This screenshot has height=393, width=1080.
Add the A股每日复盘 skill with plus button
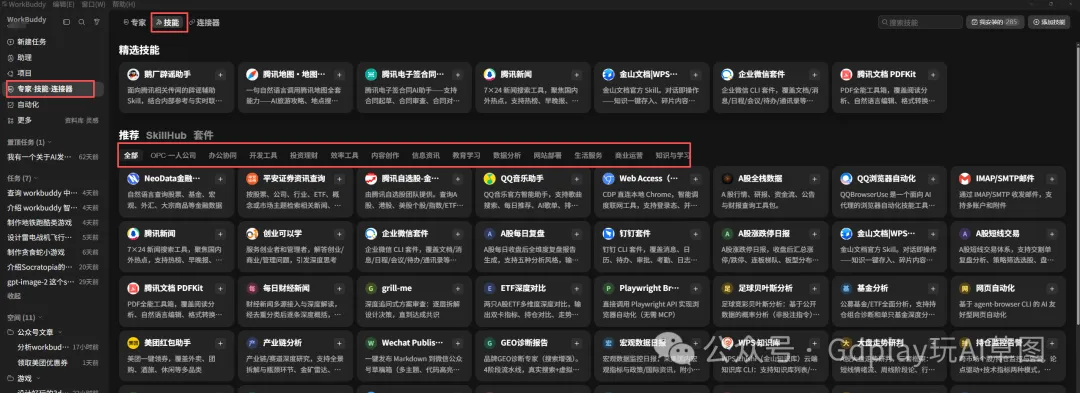pyautogui.click(x=577, y=233)
